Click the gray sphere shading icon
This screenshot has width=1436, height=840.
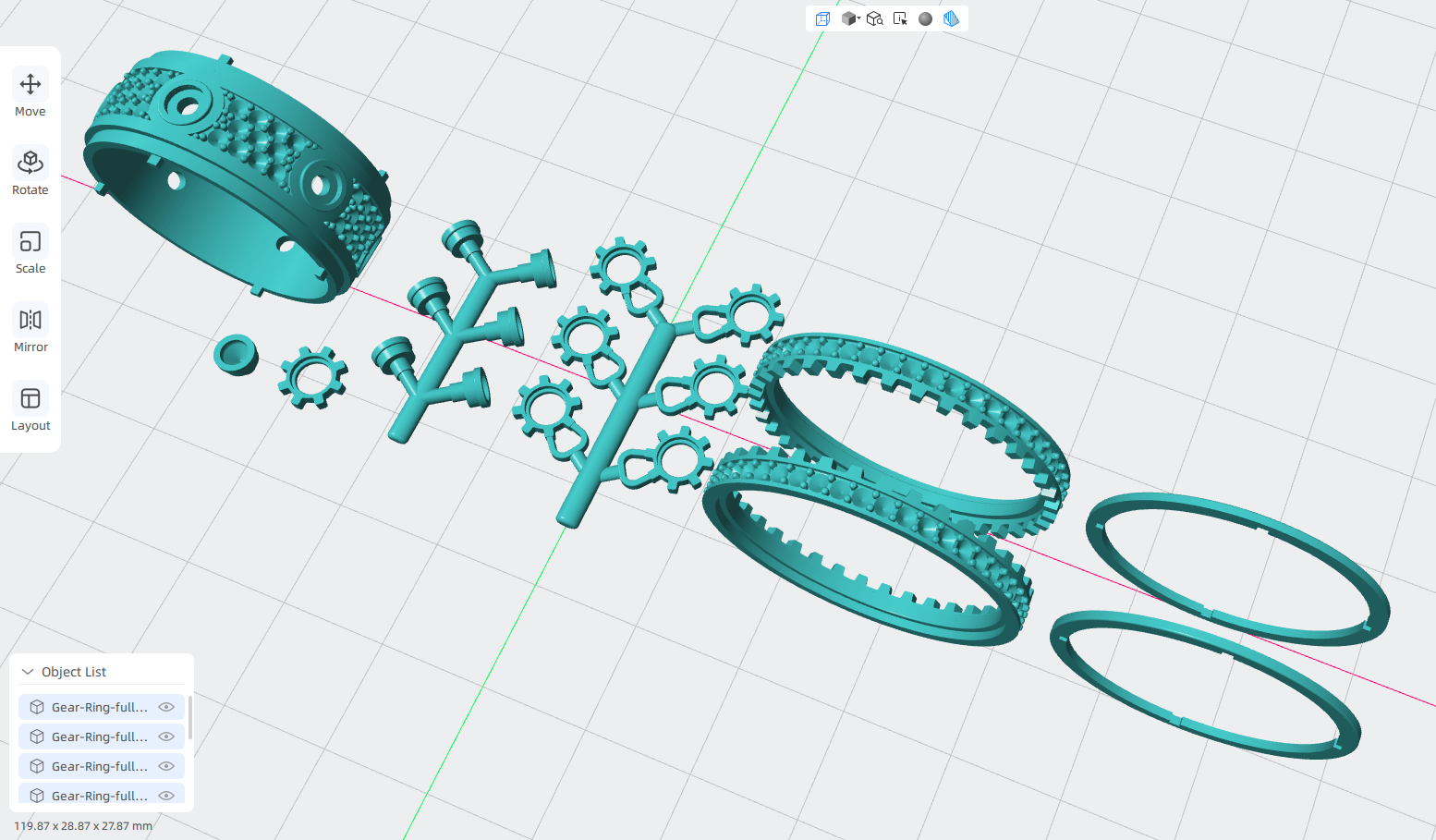coord(925,18)
